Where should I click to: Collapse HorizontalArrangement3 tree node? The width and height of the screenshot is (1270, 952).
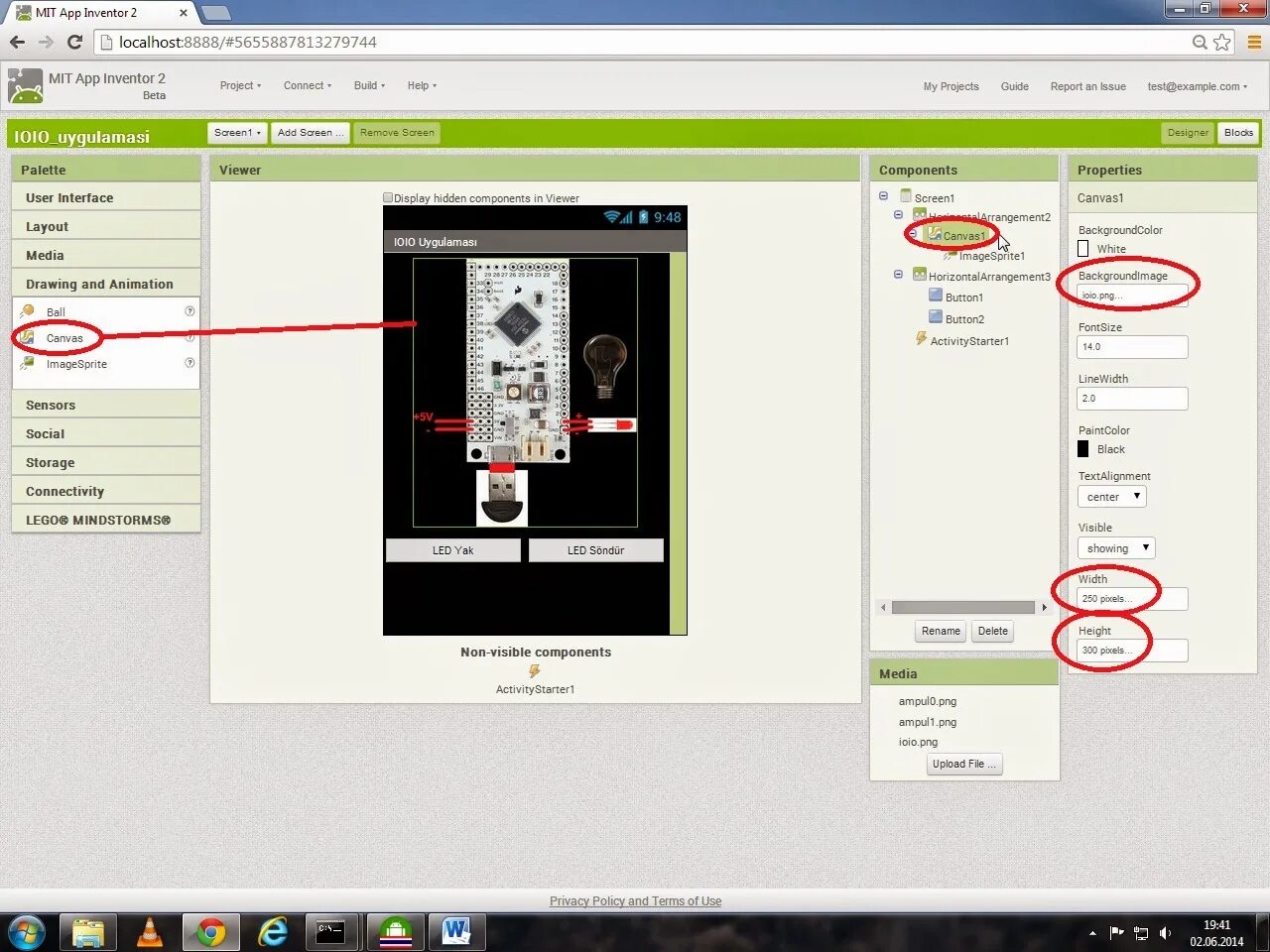[898, 274]
